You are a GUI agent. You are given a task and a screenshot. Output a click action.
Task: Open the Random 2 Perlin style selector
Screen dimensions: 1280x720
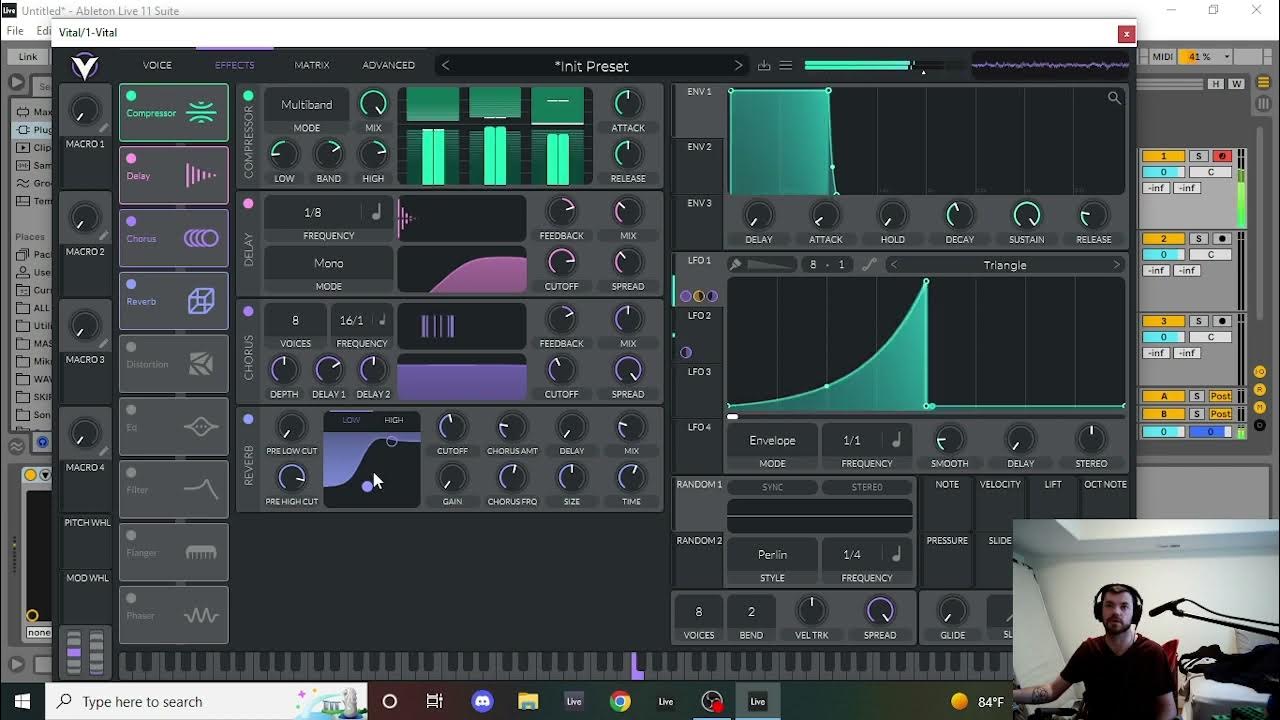772,554
